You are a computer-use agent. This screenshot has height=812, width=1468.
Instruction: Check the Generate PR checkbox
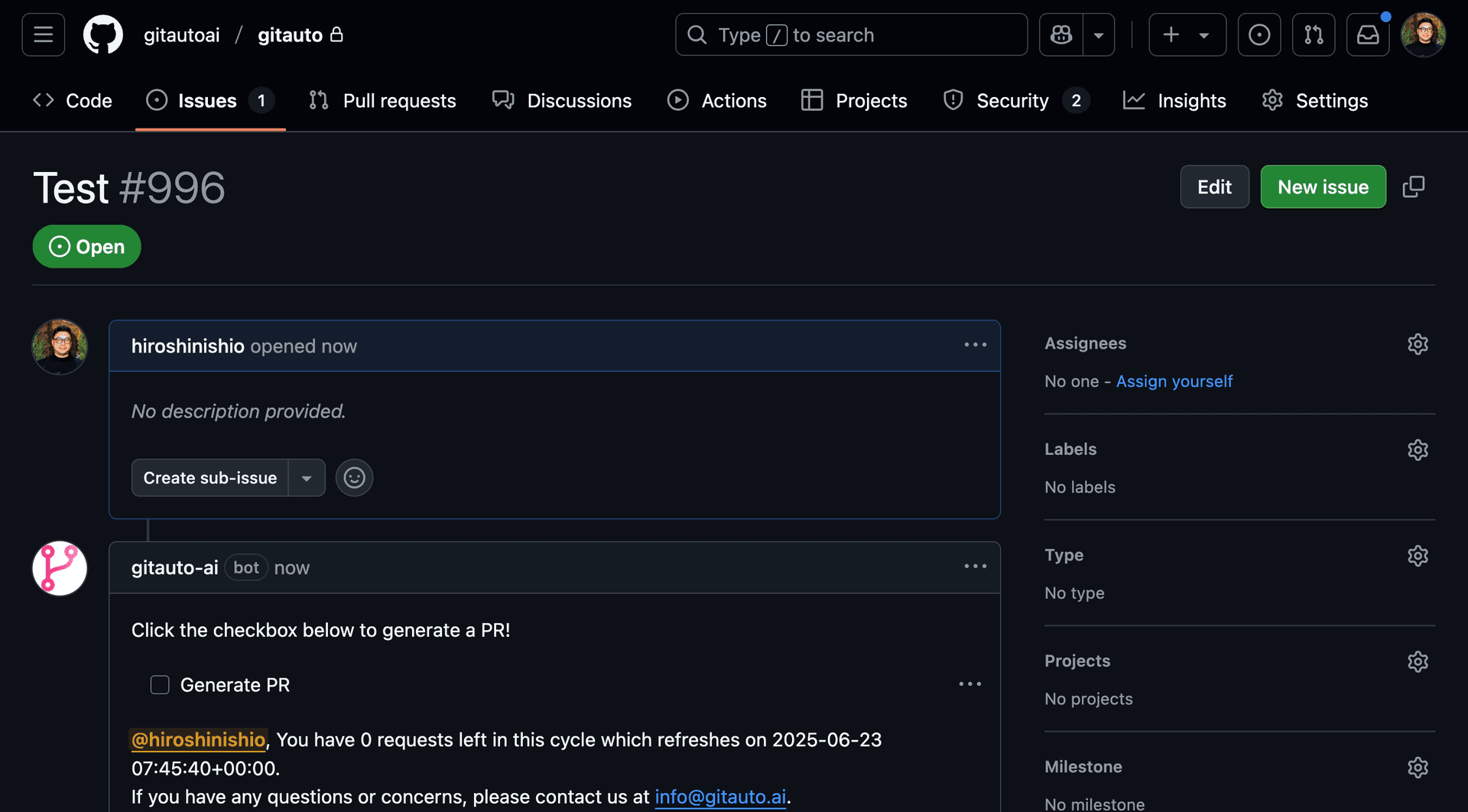click(x=160, y=684)
